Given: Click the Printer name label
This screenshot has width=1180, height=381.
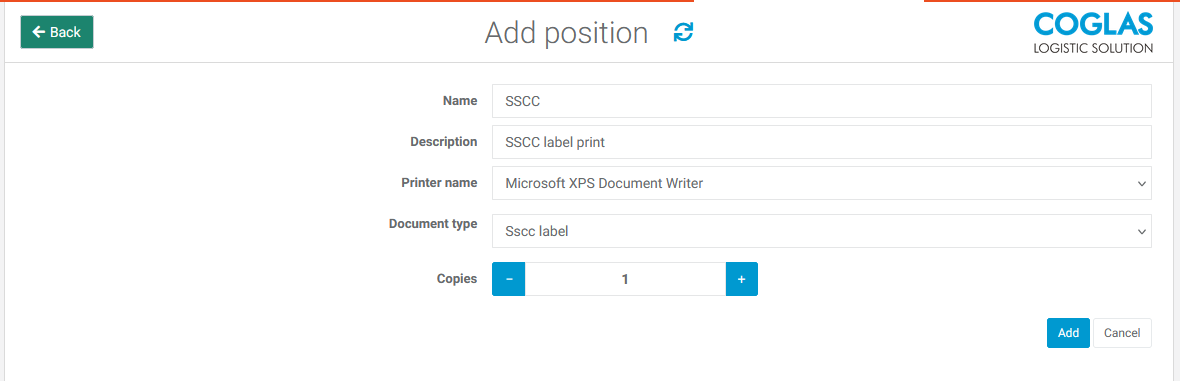Looking at the screenshot, I should tap(439, 182).
